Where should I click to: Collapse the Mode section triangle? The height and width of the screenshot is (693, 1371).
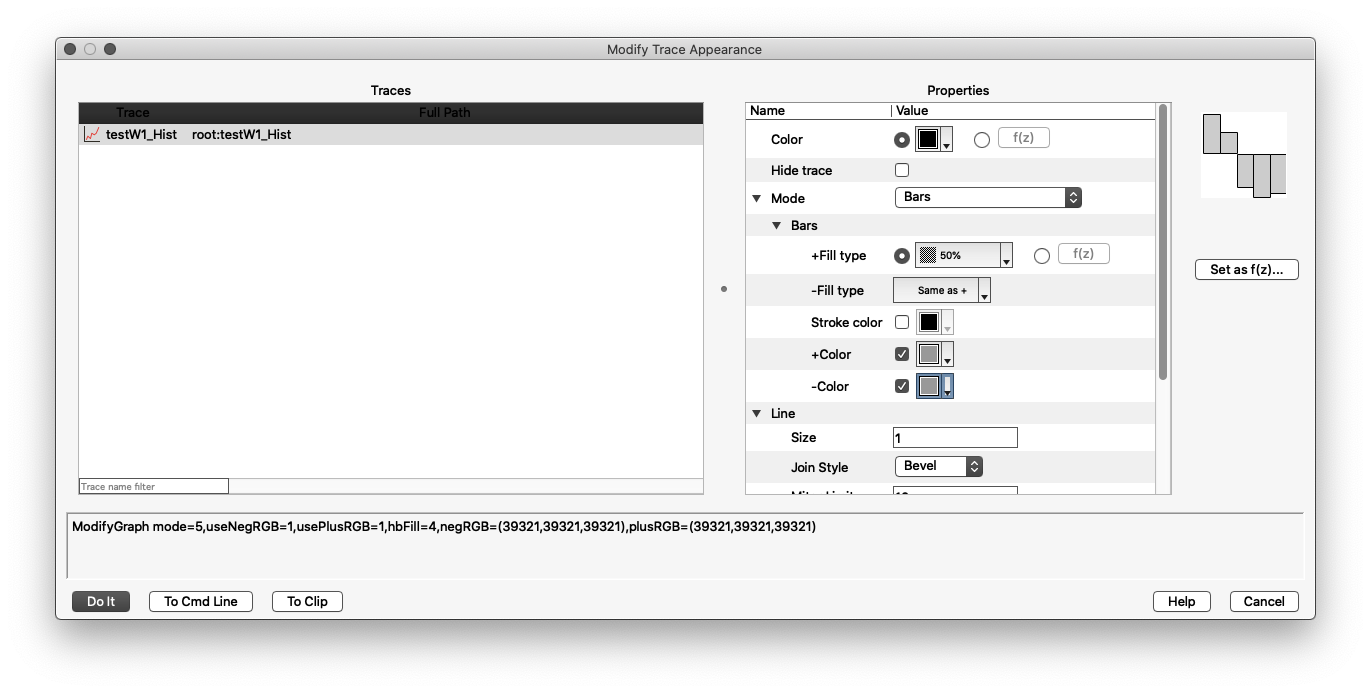[757, 198]
